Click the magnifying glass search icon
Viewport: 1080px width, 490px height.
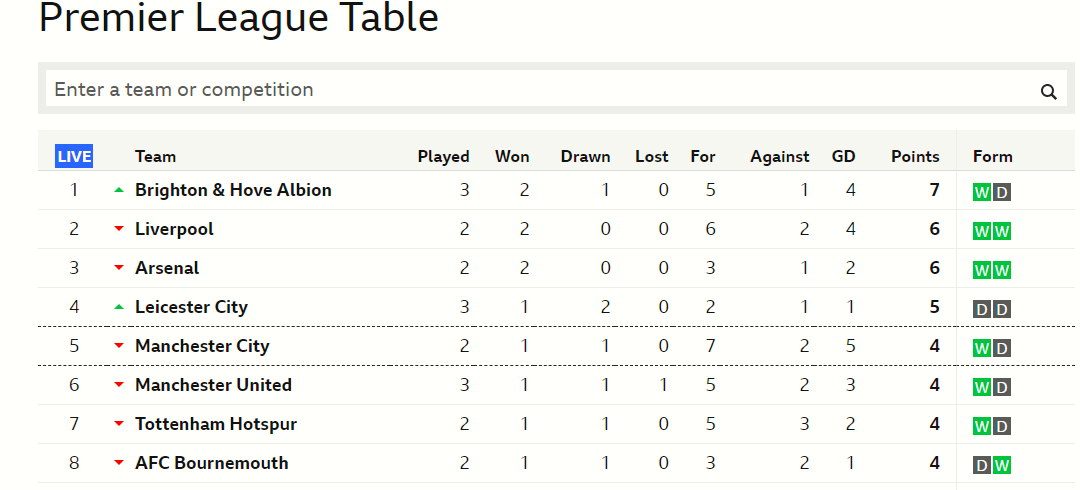pos(1048,92)
